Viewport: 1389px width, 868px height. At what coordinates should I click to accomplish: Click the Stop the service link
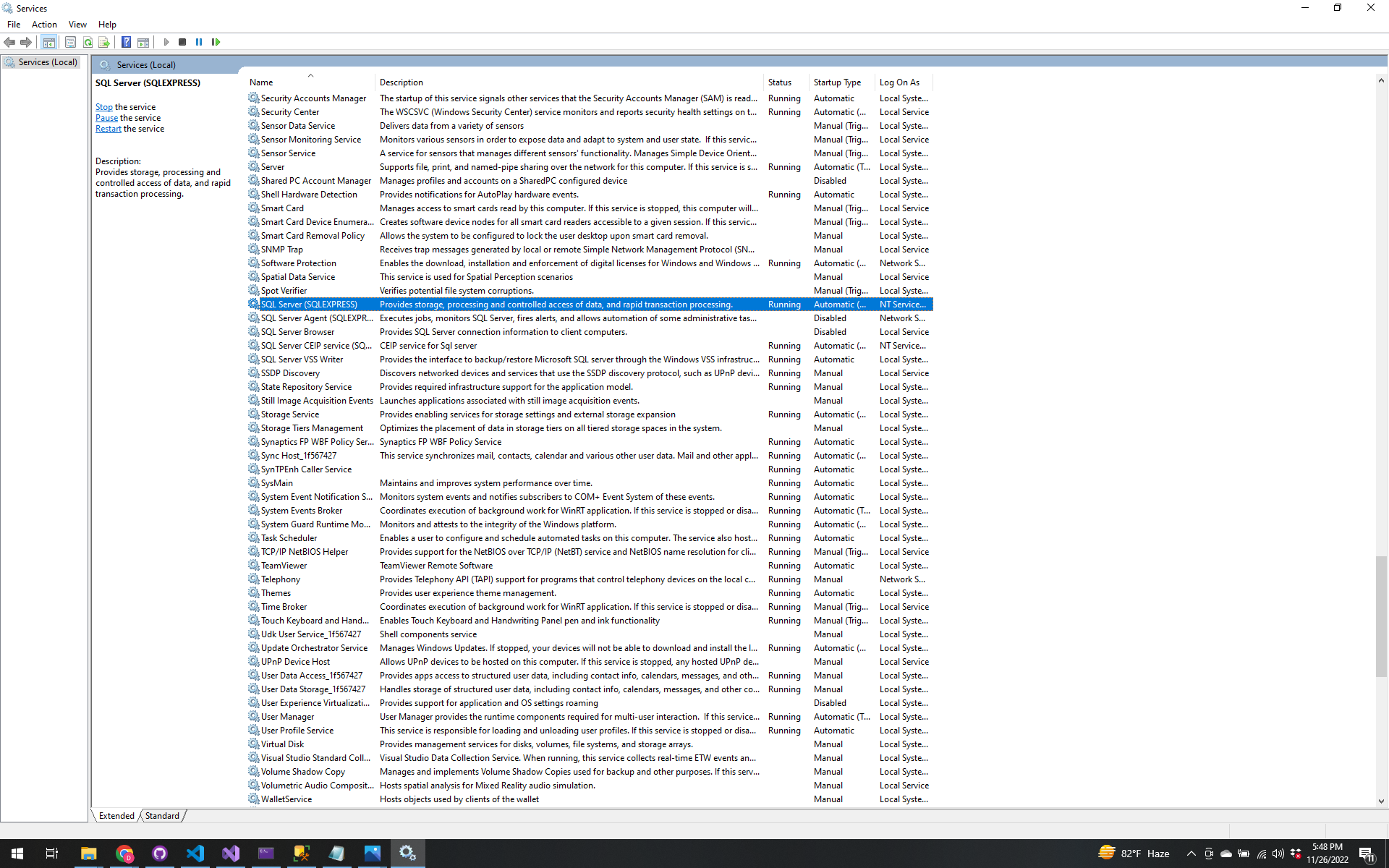[104, 107]
